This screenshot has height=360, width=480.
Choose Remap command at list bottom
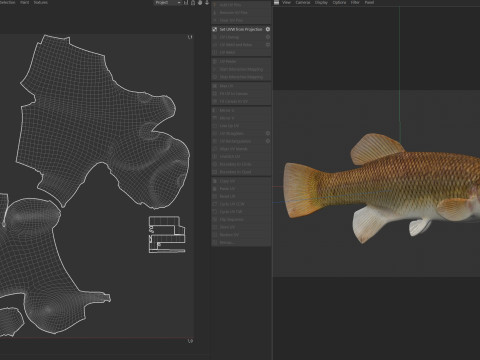pyautogui.click(x=241, y=243)
